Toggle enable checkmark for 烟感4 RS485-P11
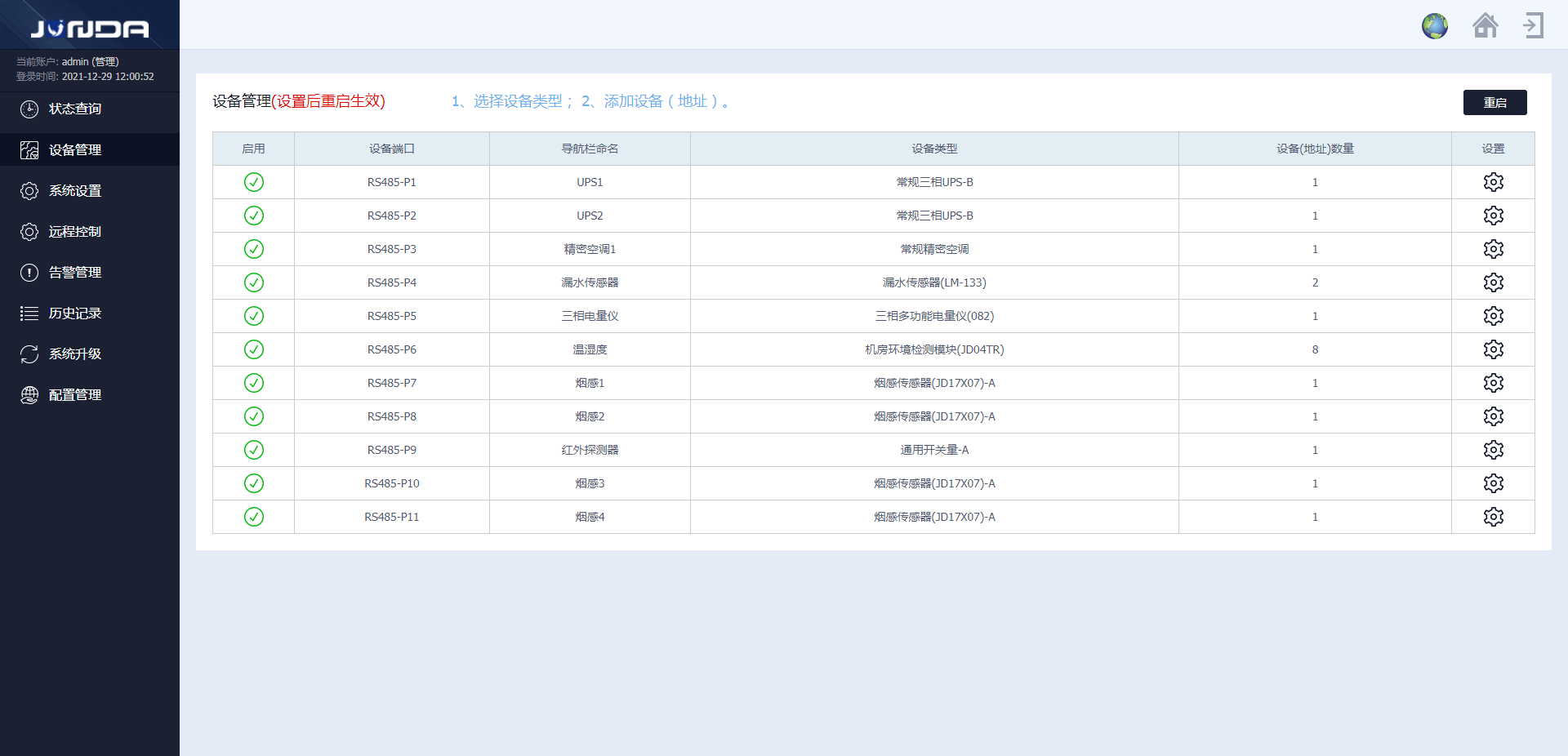Screen dimensions: 1568x756 click(253, 517)
